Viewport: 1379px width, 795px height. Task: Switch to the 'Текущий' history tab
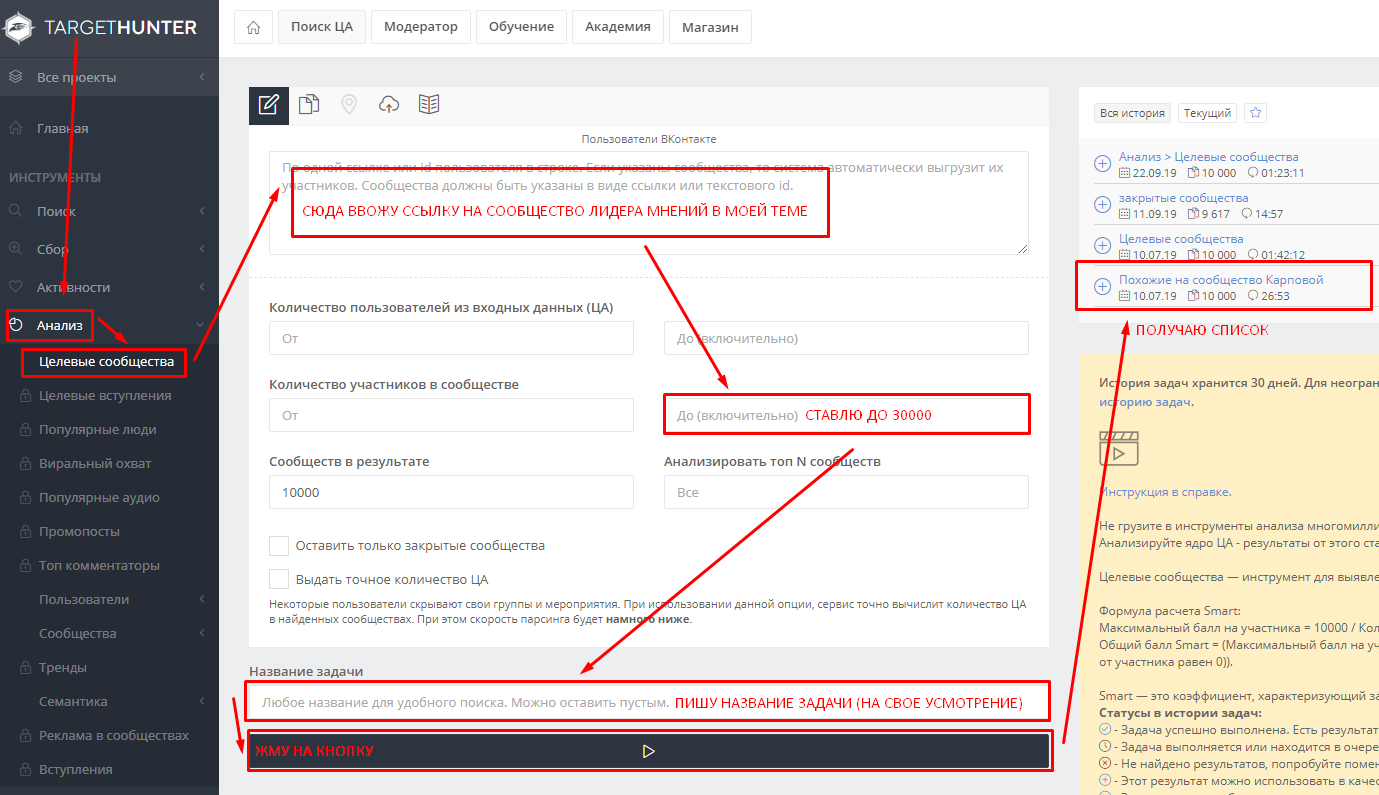coord(1208,113)
